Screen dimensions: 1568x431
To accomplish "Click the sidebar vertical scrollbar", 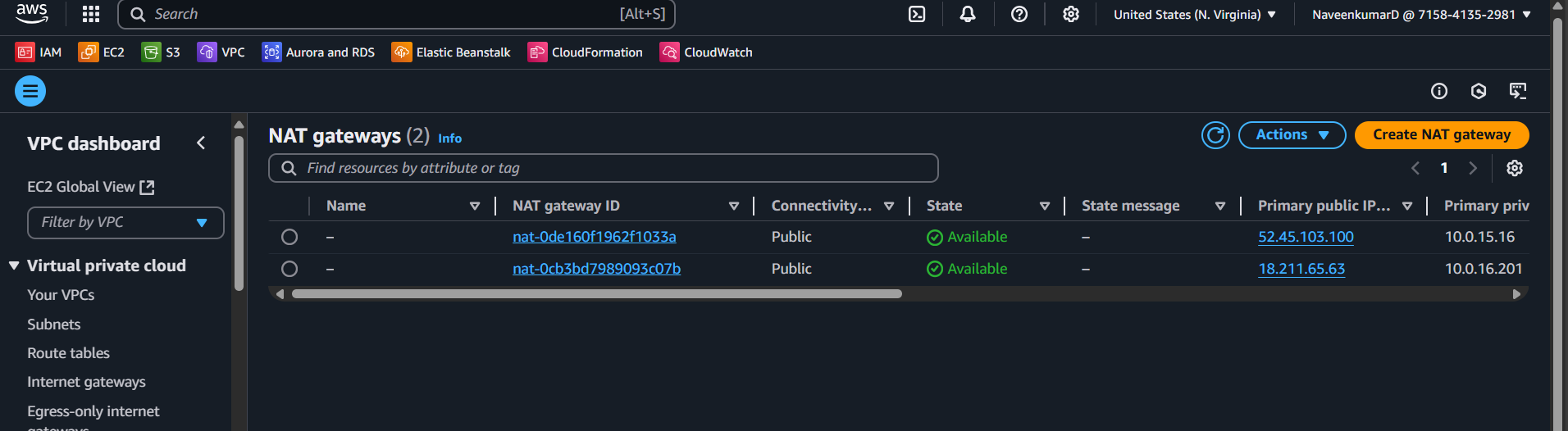I will click(x=239, y=213).
